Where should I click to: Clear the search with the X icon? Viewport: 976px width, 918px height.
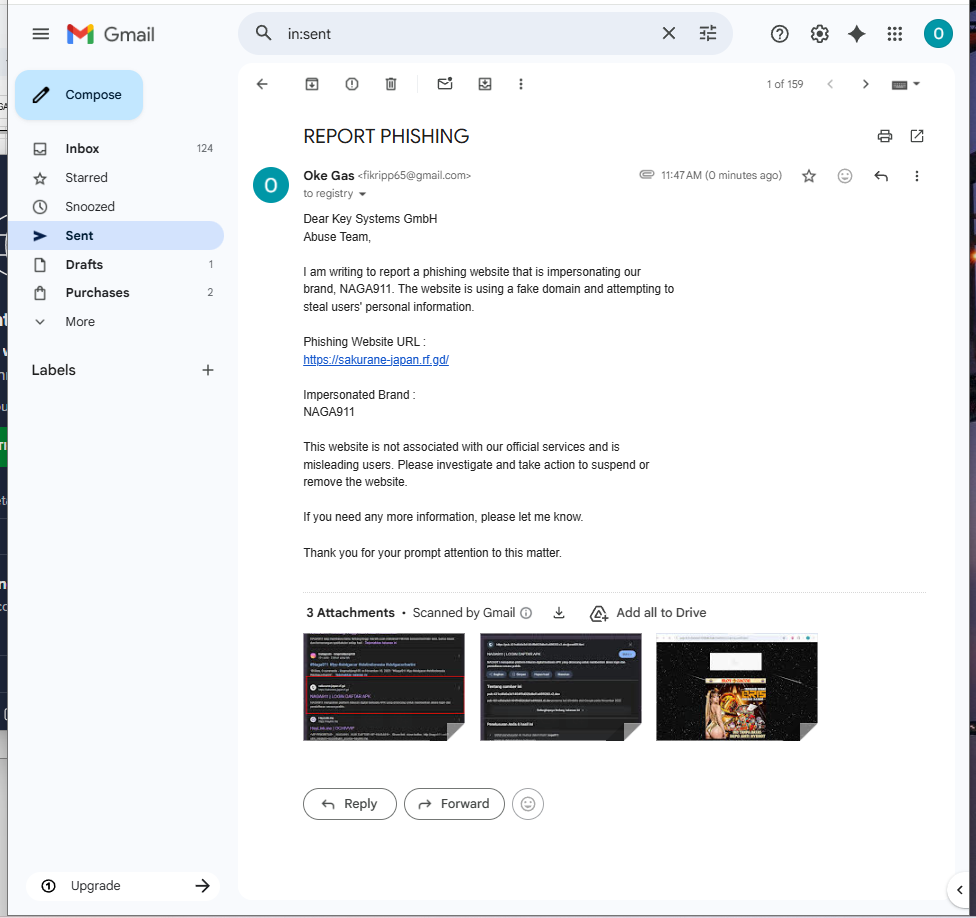[x=669, y=33]
